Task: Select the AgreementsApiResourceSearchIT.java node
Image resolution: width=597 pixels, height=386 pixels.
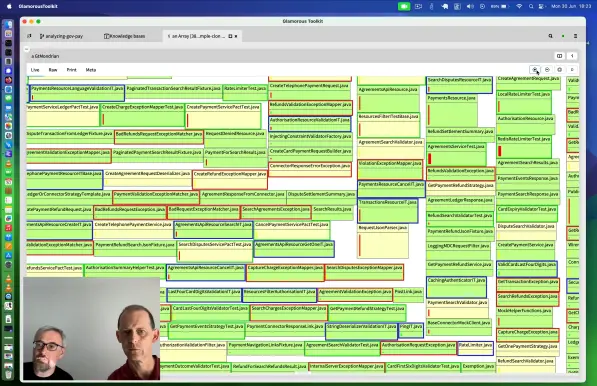Action: tap(213, 230)
